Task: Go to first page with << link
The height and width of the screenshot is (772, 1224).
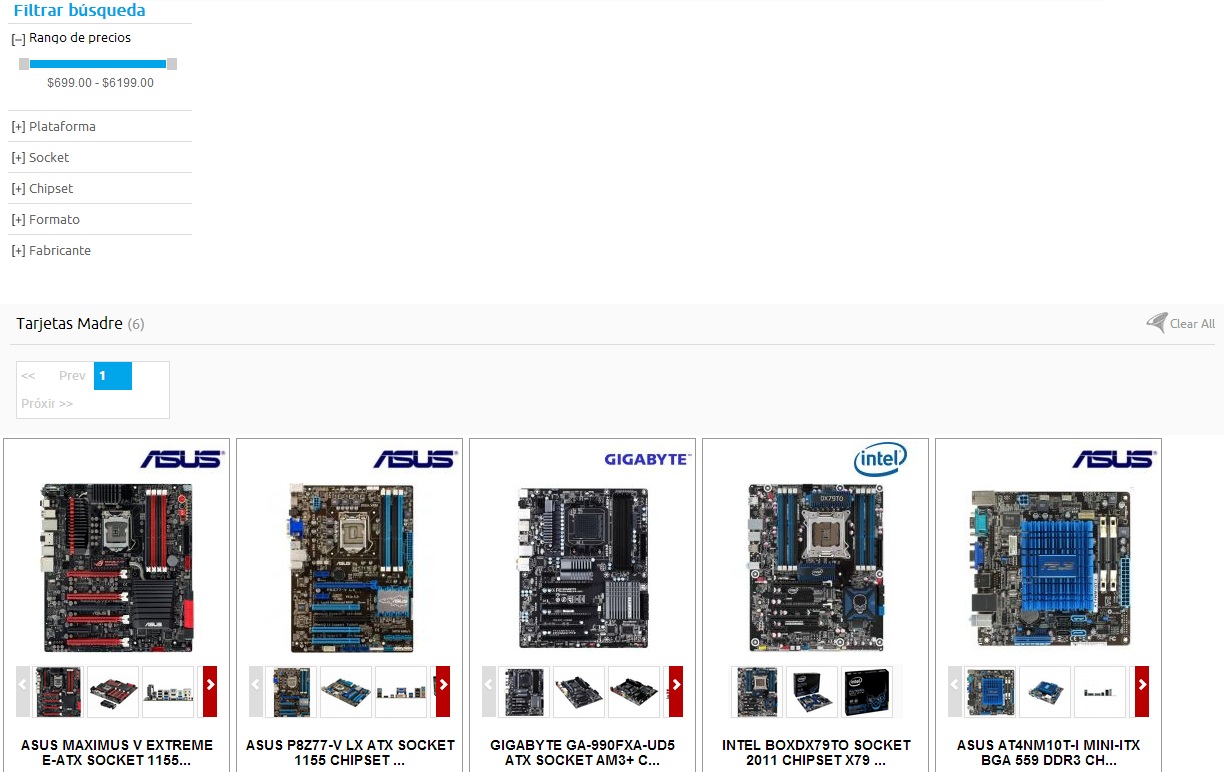Action: [28, 376]
